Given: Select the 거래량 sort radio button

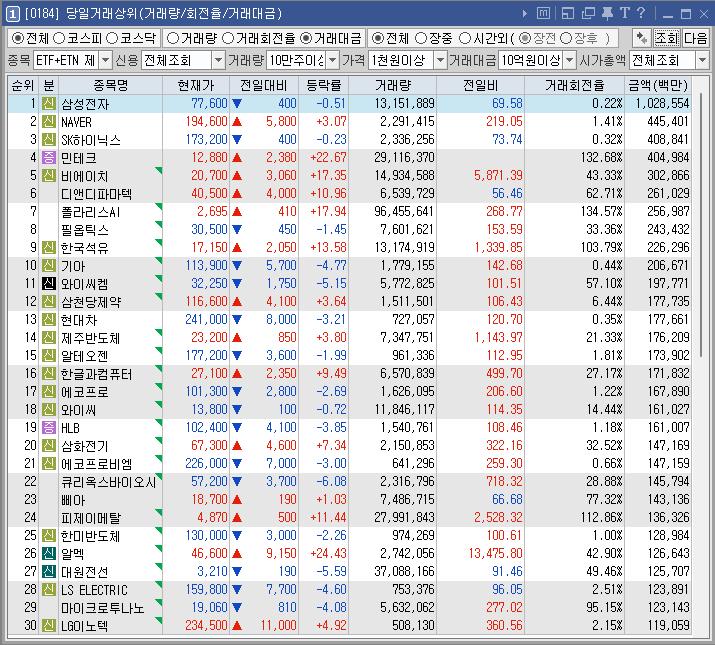Looking at the screenshot, I should point(173,38).
